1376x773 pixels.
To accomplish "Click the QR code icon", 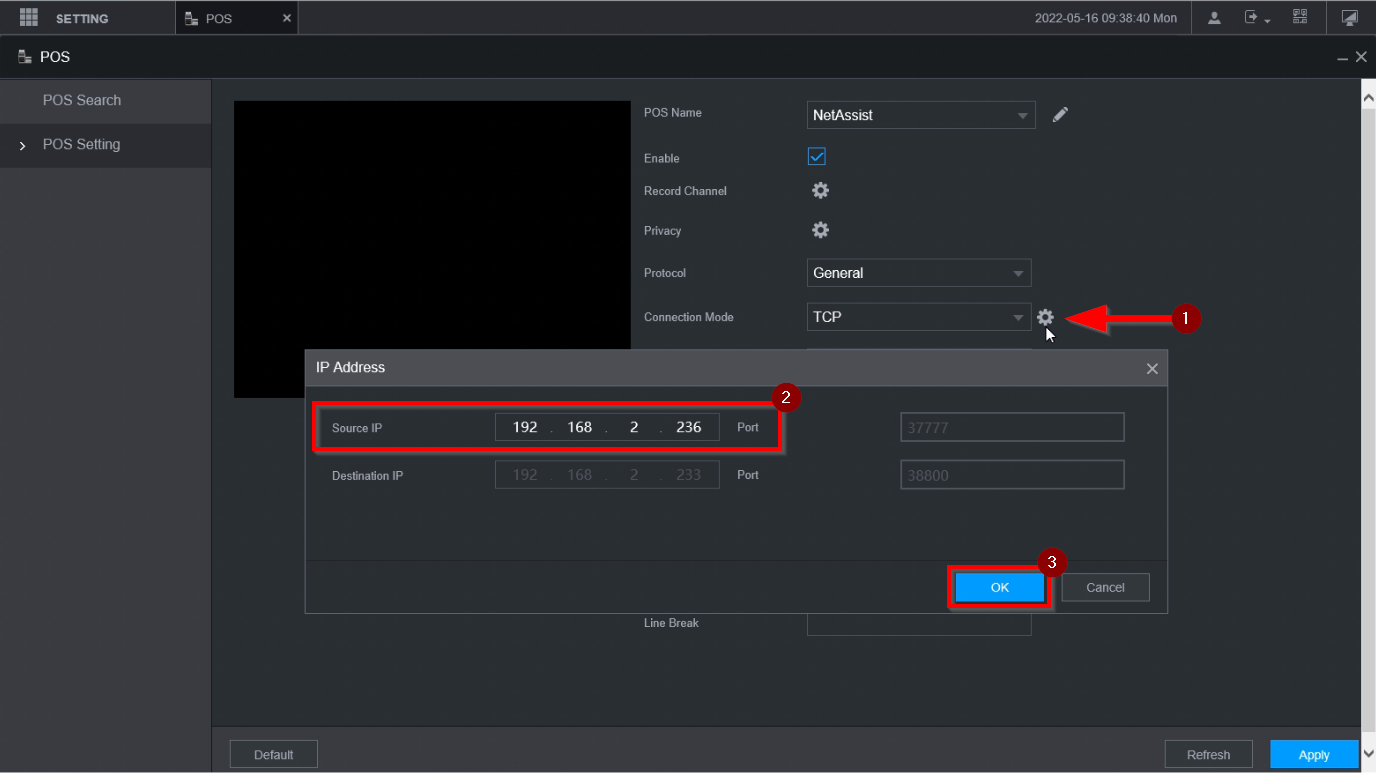I will pos(1299,17).
